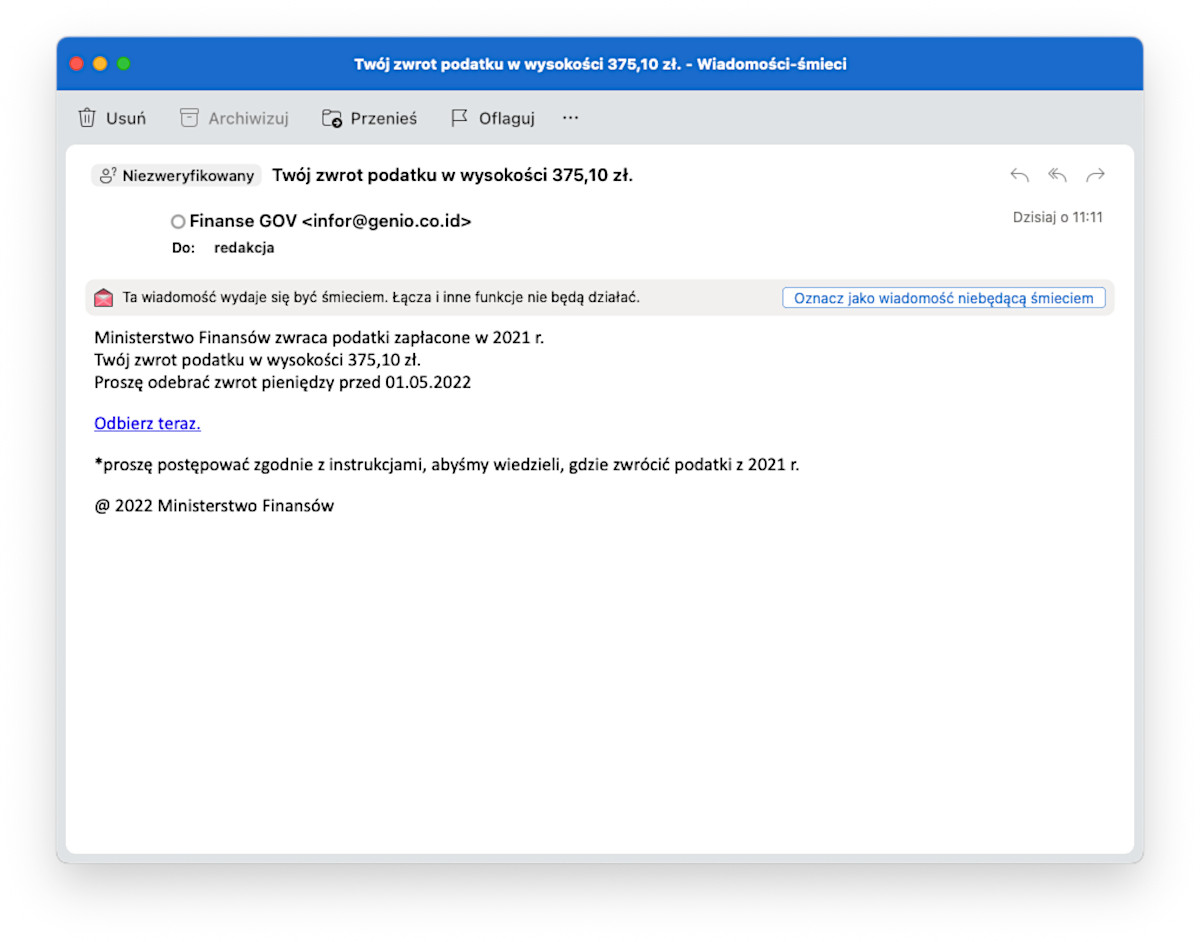Click the reply arrow icon
This screenshot has width=1200, height=942.
(1019, 176)
